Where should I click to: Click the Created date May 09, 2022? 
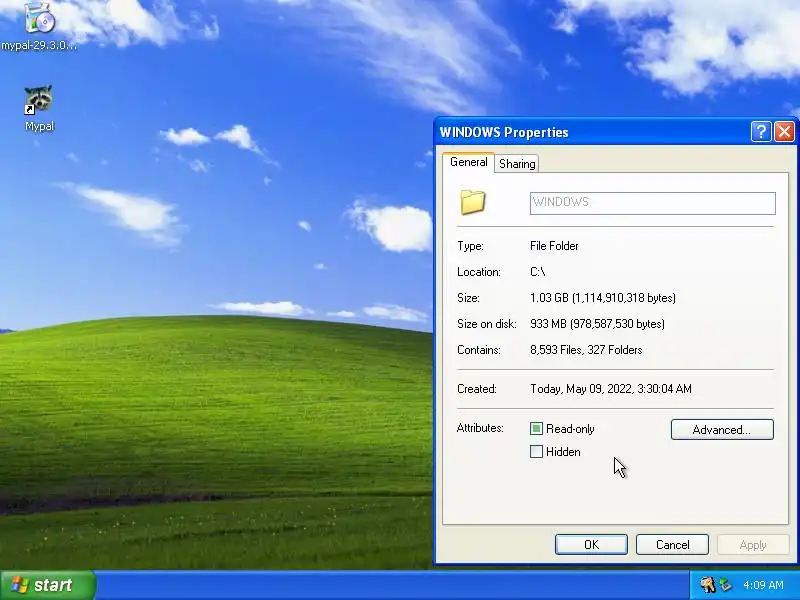click(x=611, y=389)
